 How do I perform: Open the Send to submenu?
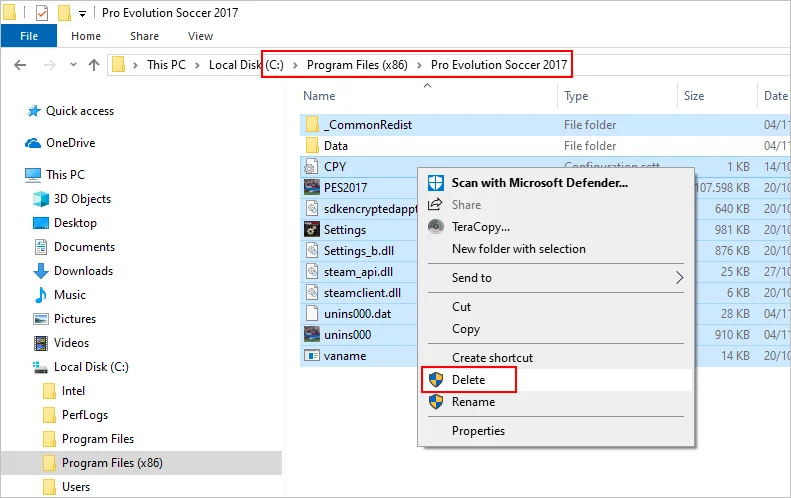click(x=556, y=278)
